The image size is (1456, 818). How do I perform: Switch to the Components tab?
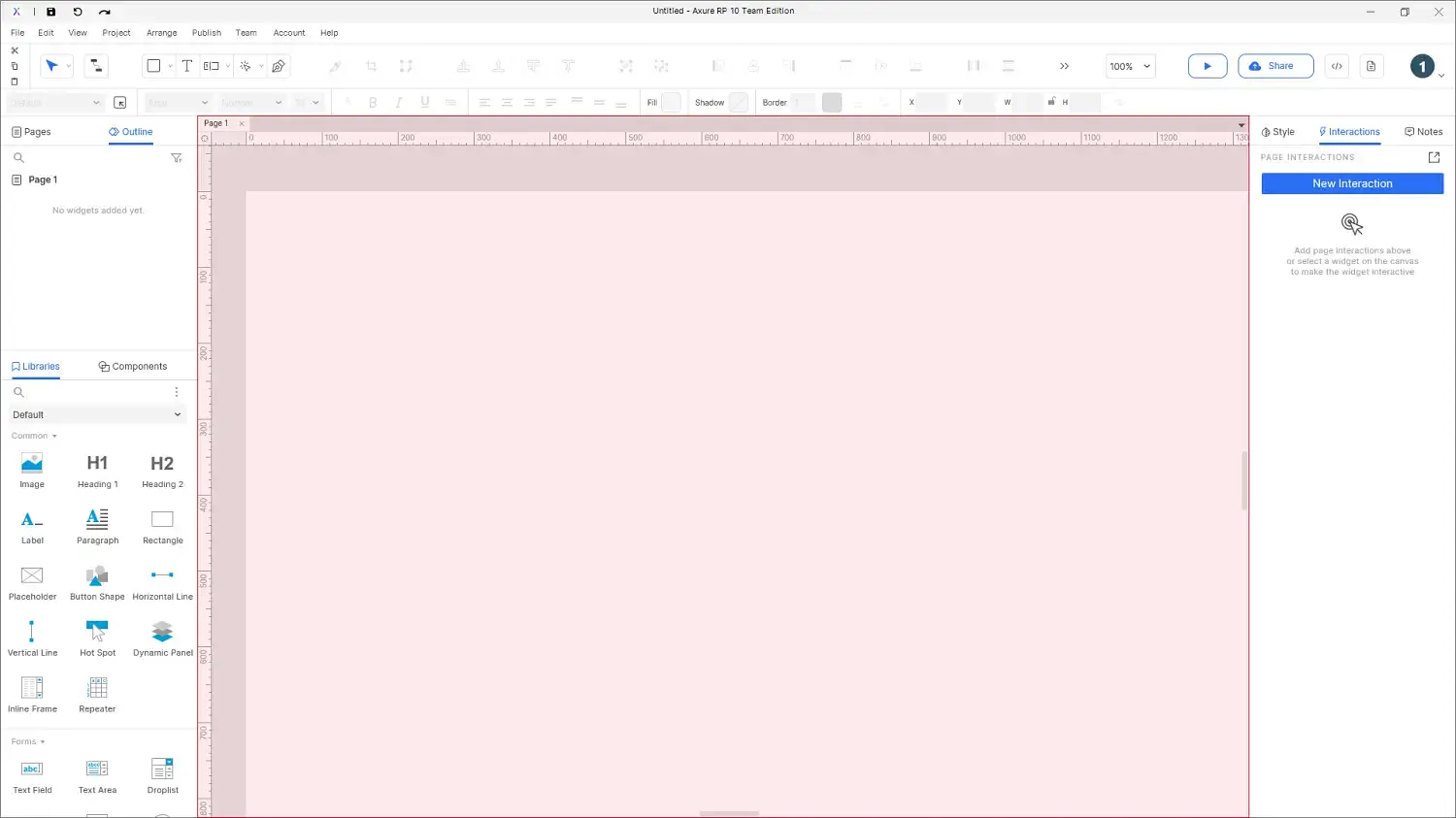[x=133, y=367]
